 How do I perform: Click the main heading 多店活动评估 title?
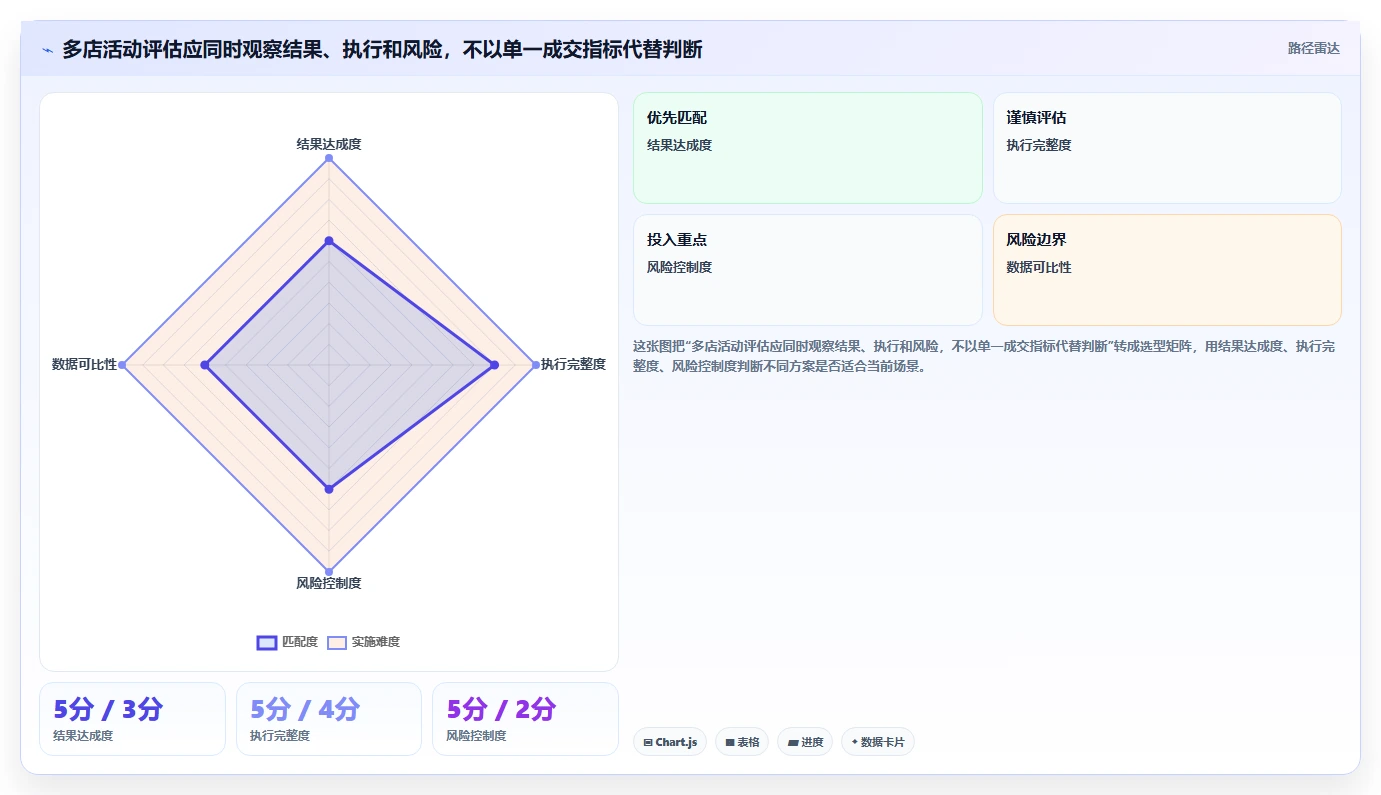click(x=382, y=49)
